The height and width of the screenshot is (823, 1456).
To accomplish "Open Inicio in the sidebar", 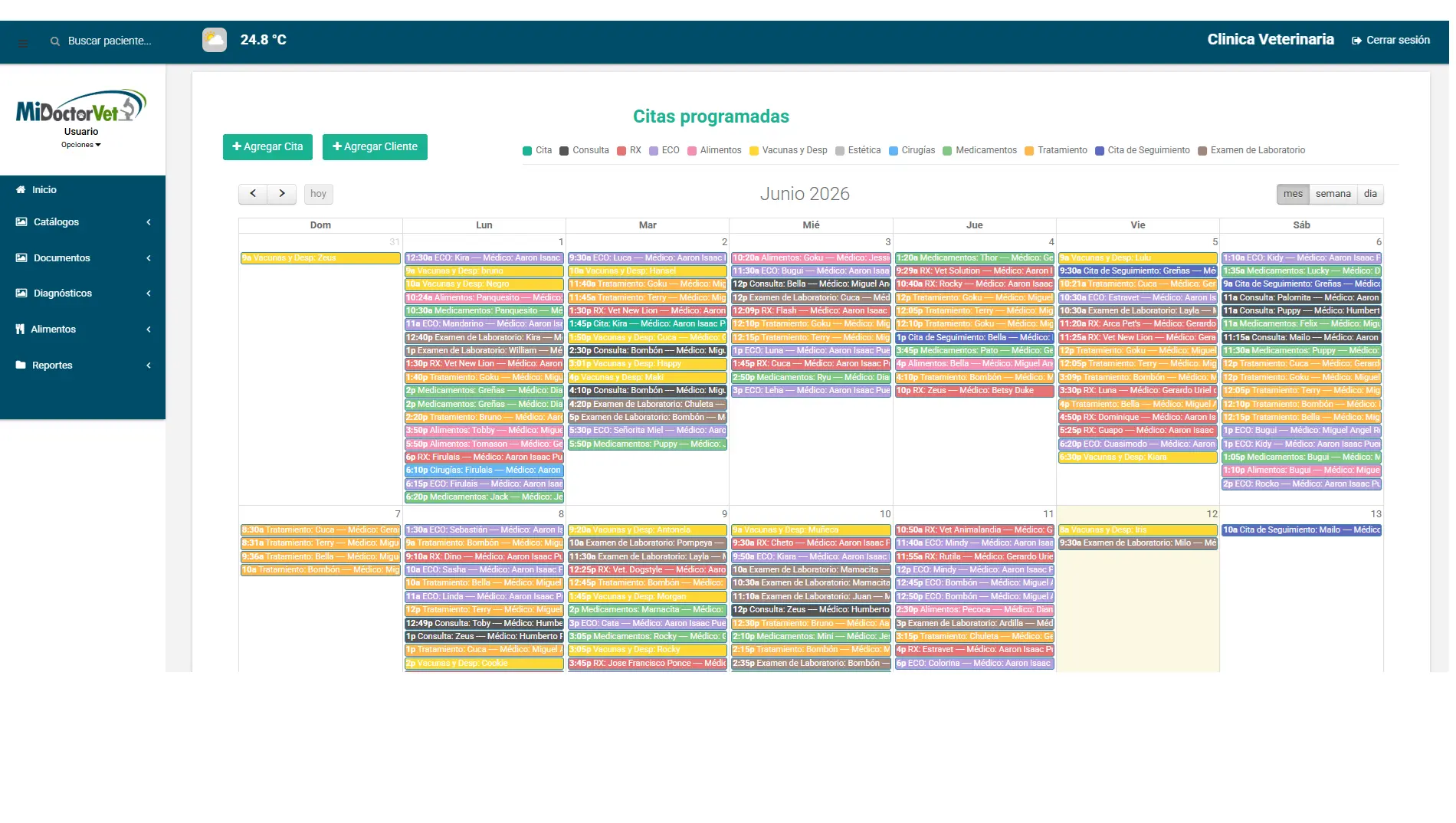I will tap(83, 189).
